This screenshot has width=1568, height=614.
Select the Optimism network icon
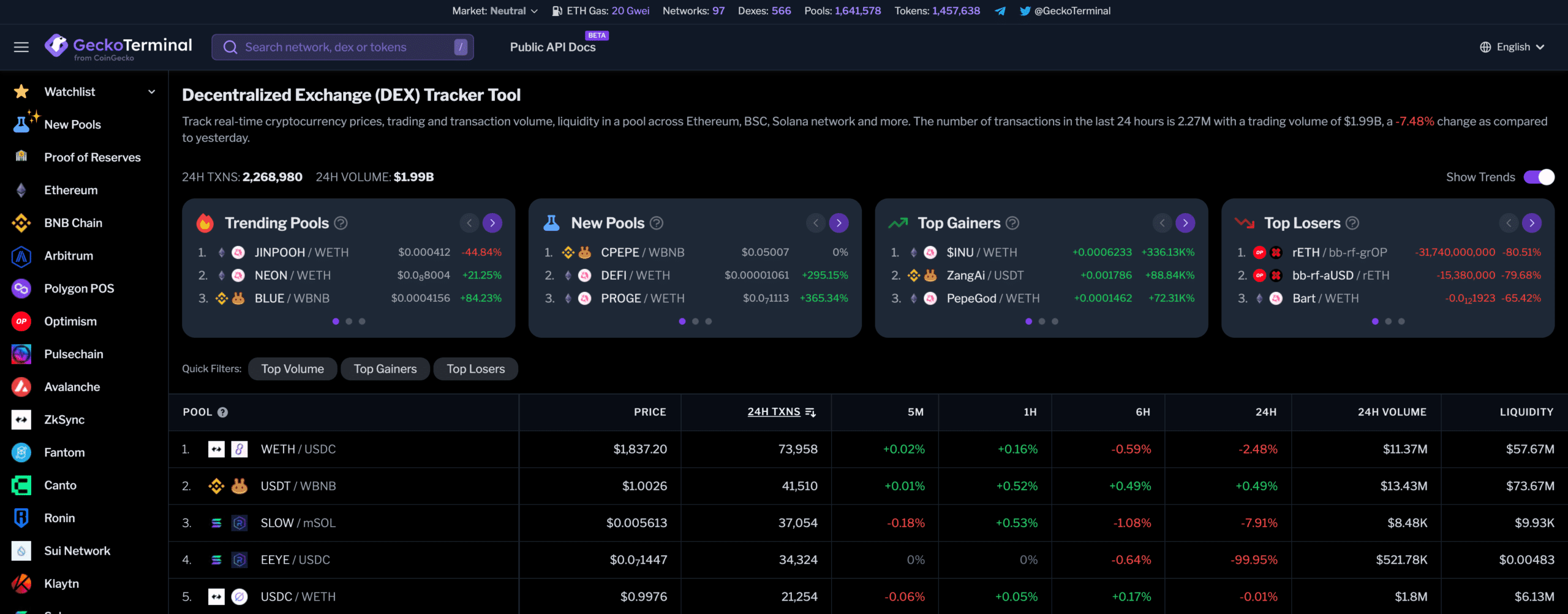pyautogui.click(x=21, y=321)
